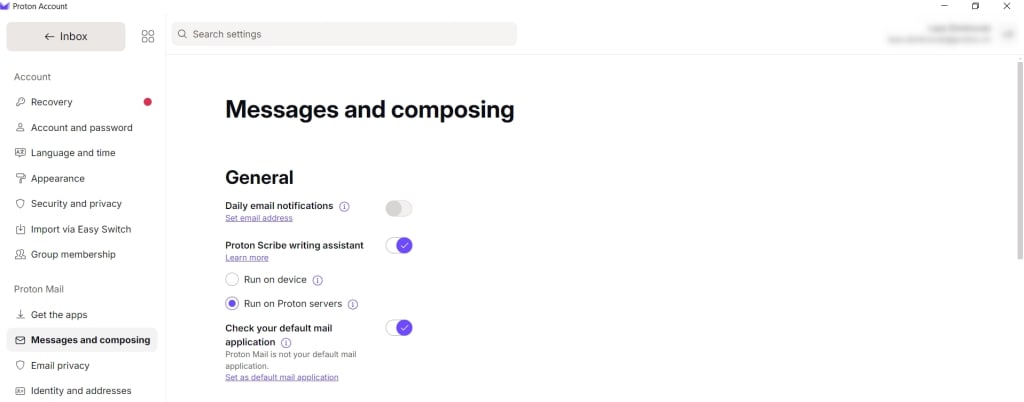Screen dimensions: 1024x402
Task: Click Set as default mail application link
Action: click(281, 377)
